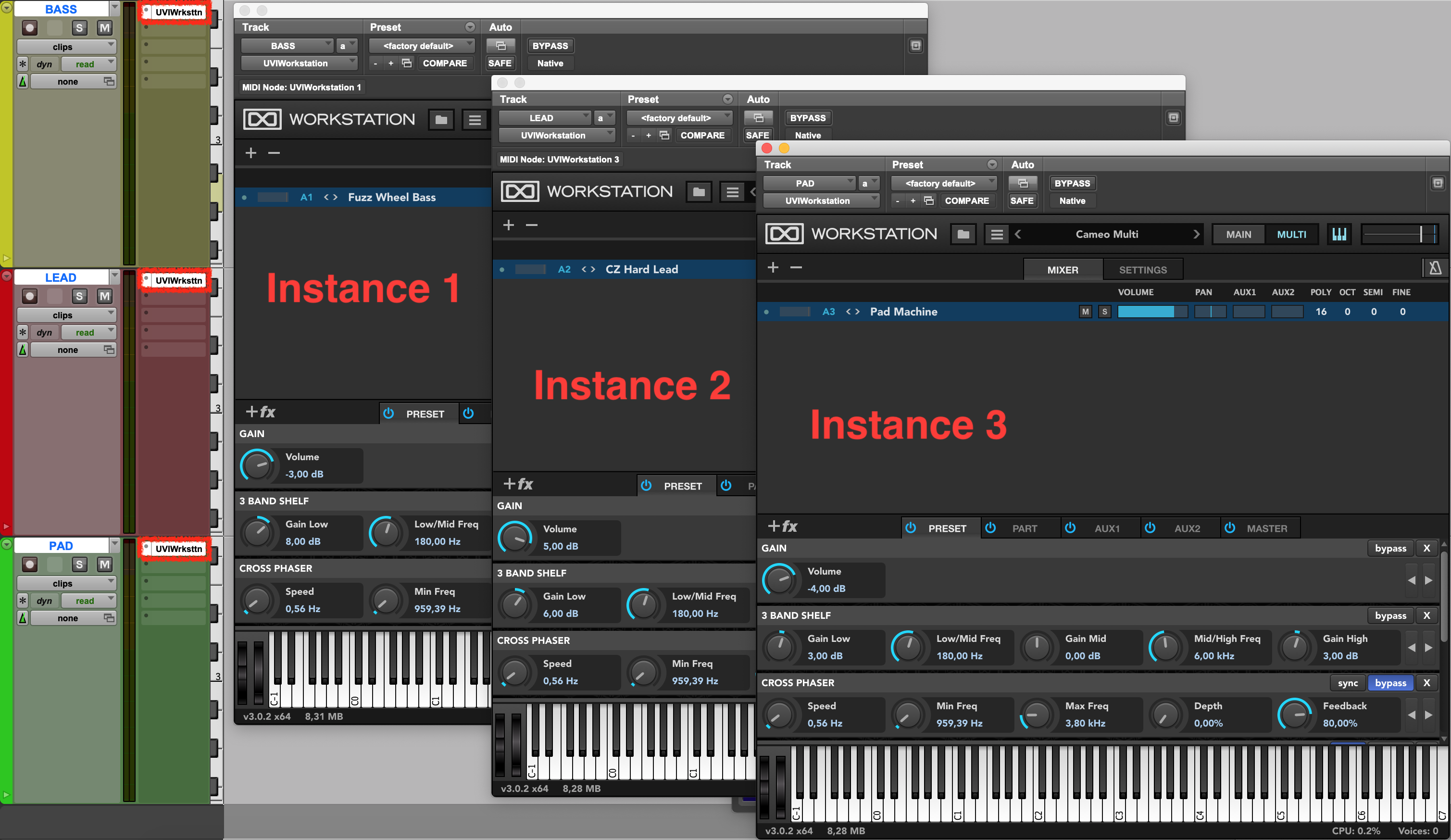Image resolution: width=1451 pixels, height=840 pixels.
Task: Open menu list icon in PAD Workstation
Action: 997,234
